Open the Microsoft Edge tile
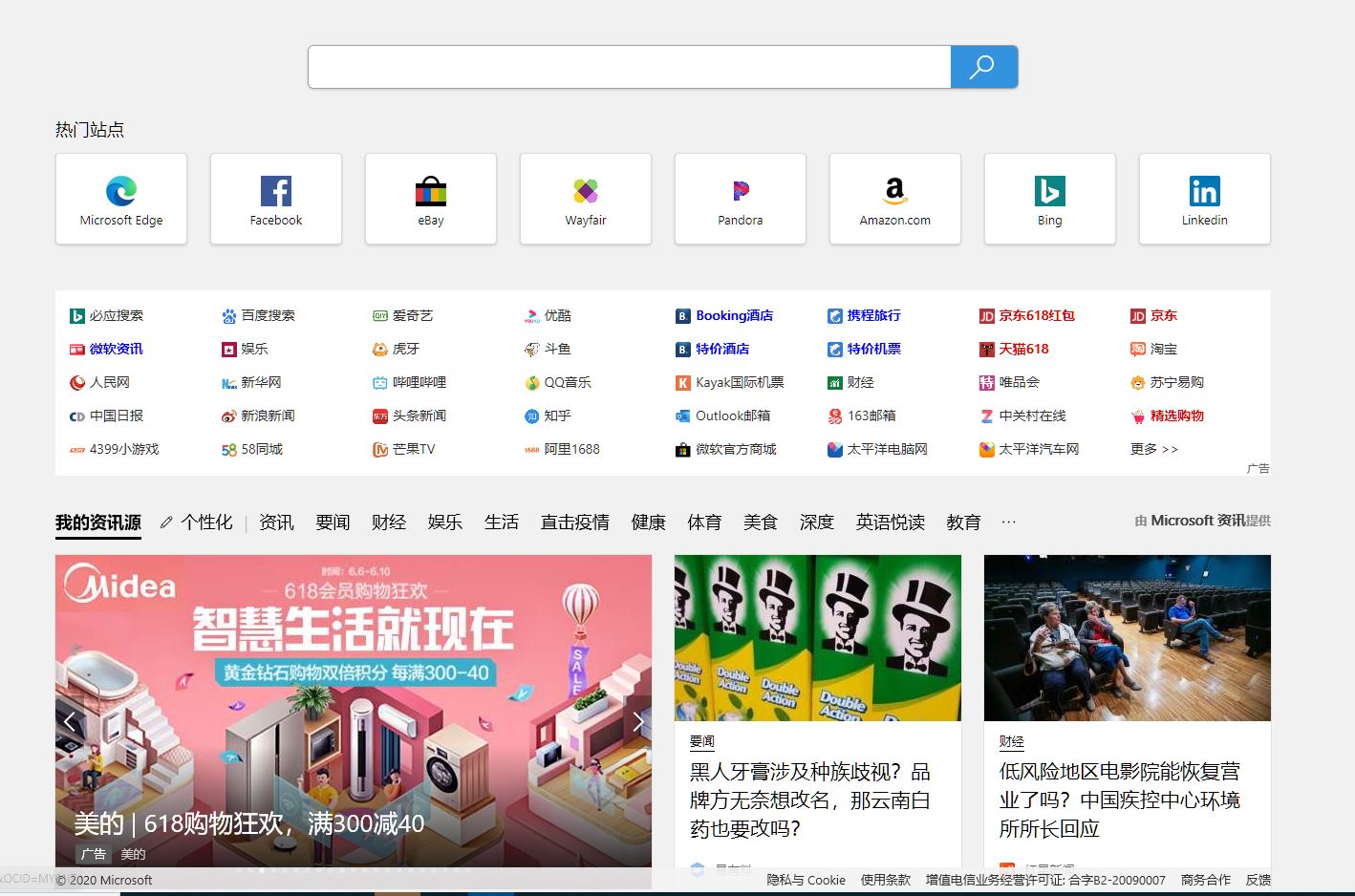Viewport: 1355px width, 896px height. coord(121,199)
